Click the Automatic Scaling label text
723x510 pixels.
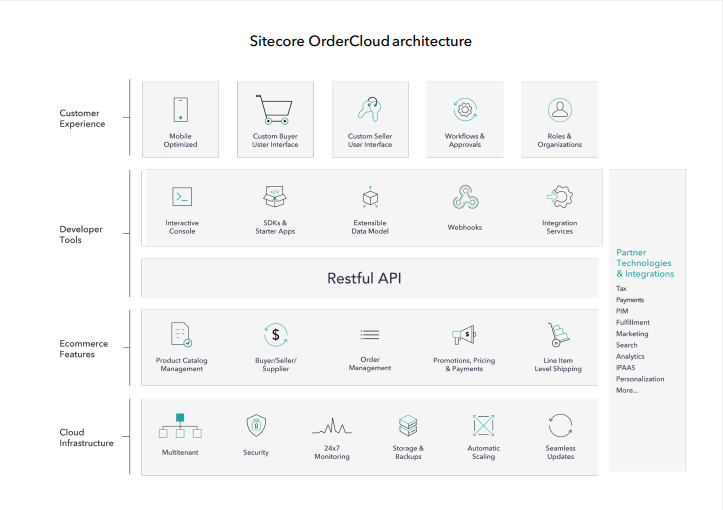[484, 452]
